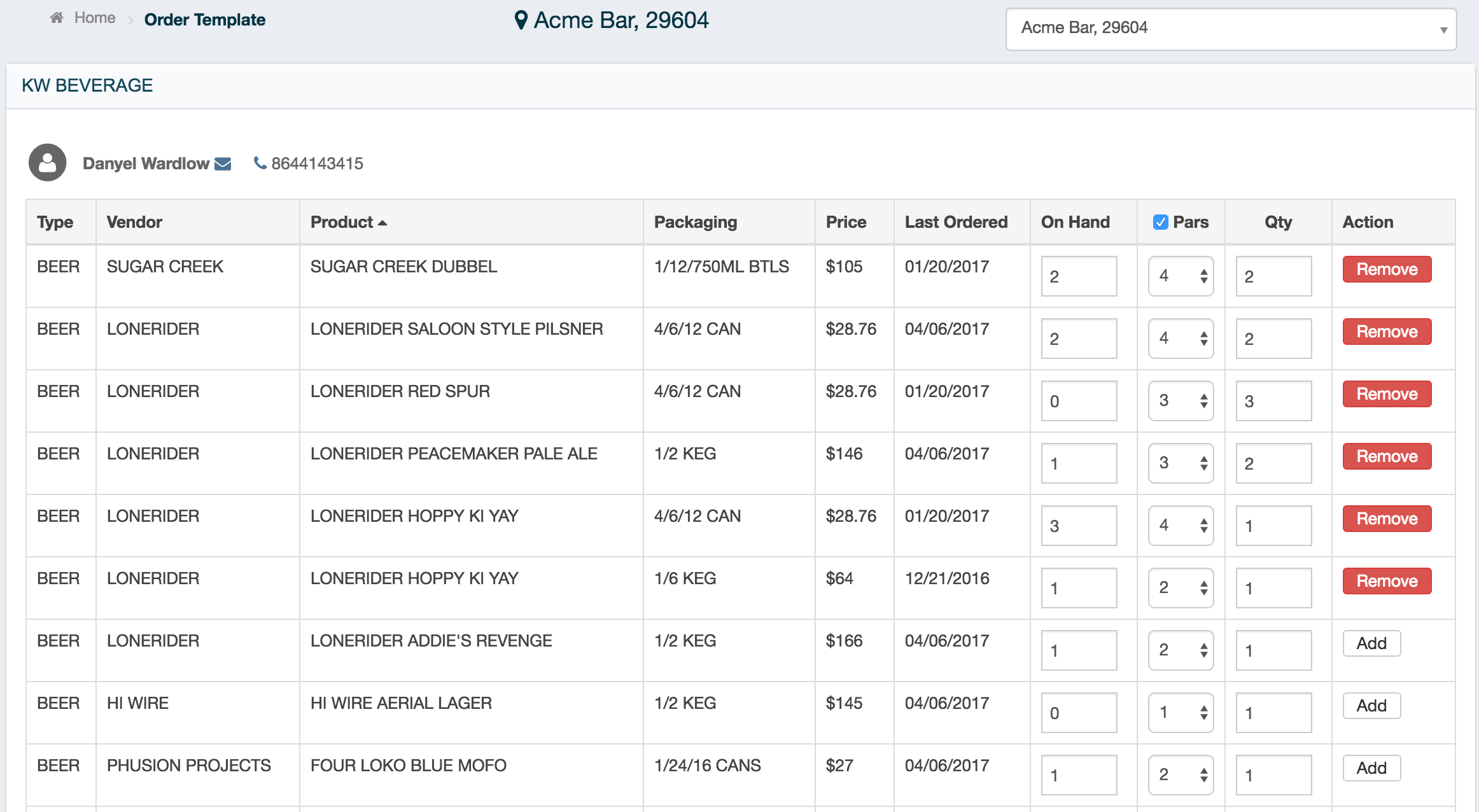The width and height of the screenshot is (1479, 812).
Task: Click the KW BEVERAGE panel heading
Action: (87, 85)
